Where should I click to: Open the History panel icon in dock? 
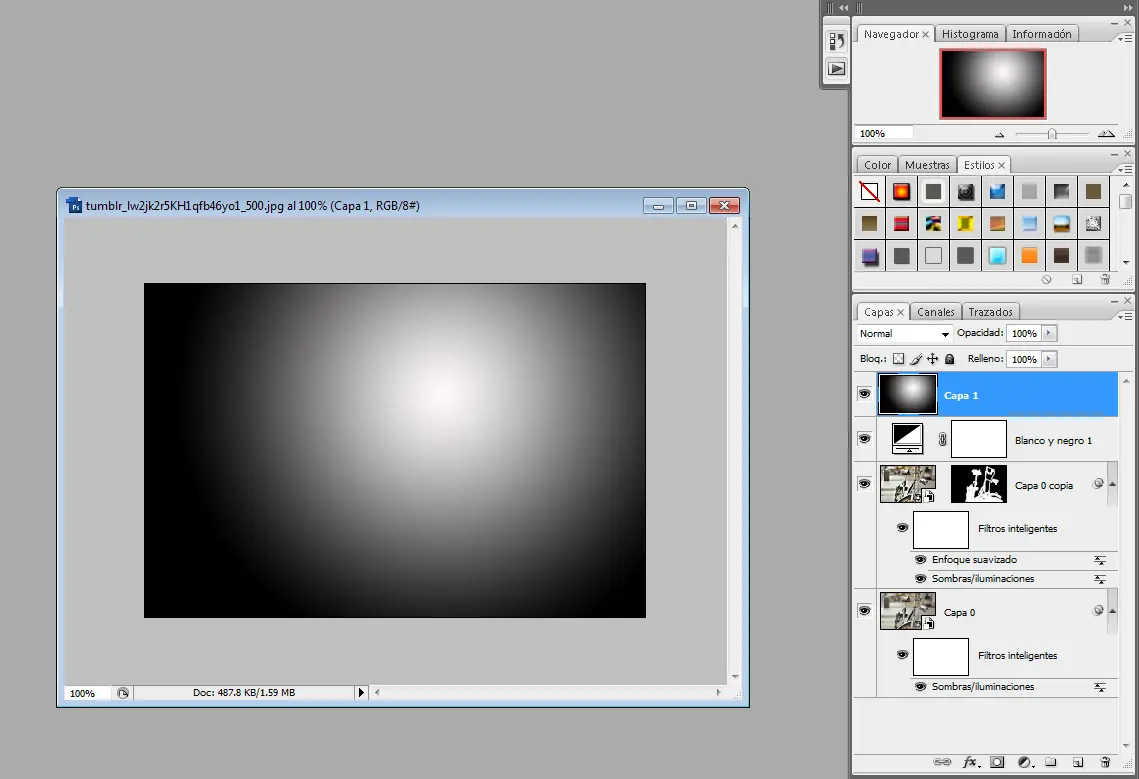(837, 41)
